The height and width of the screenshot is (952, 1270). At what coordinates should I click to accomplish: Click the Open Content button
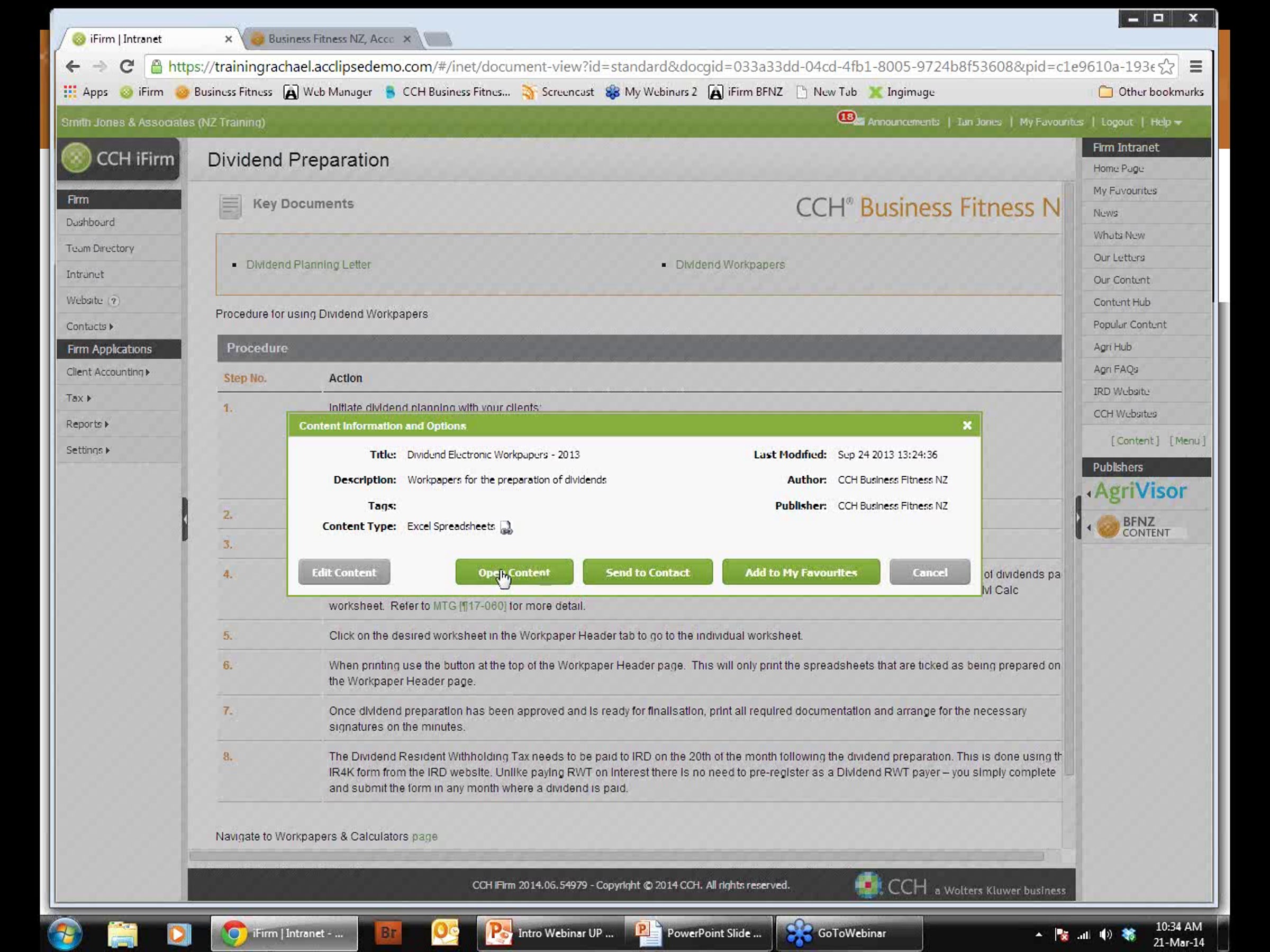coord(514,573)
